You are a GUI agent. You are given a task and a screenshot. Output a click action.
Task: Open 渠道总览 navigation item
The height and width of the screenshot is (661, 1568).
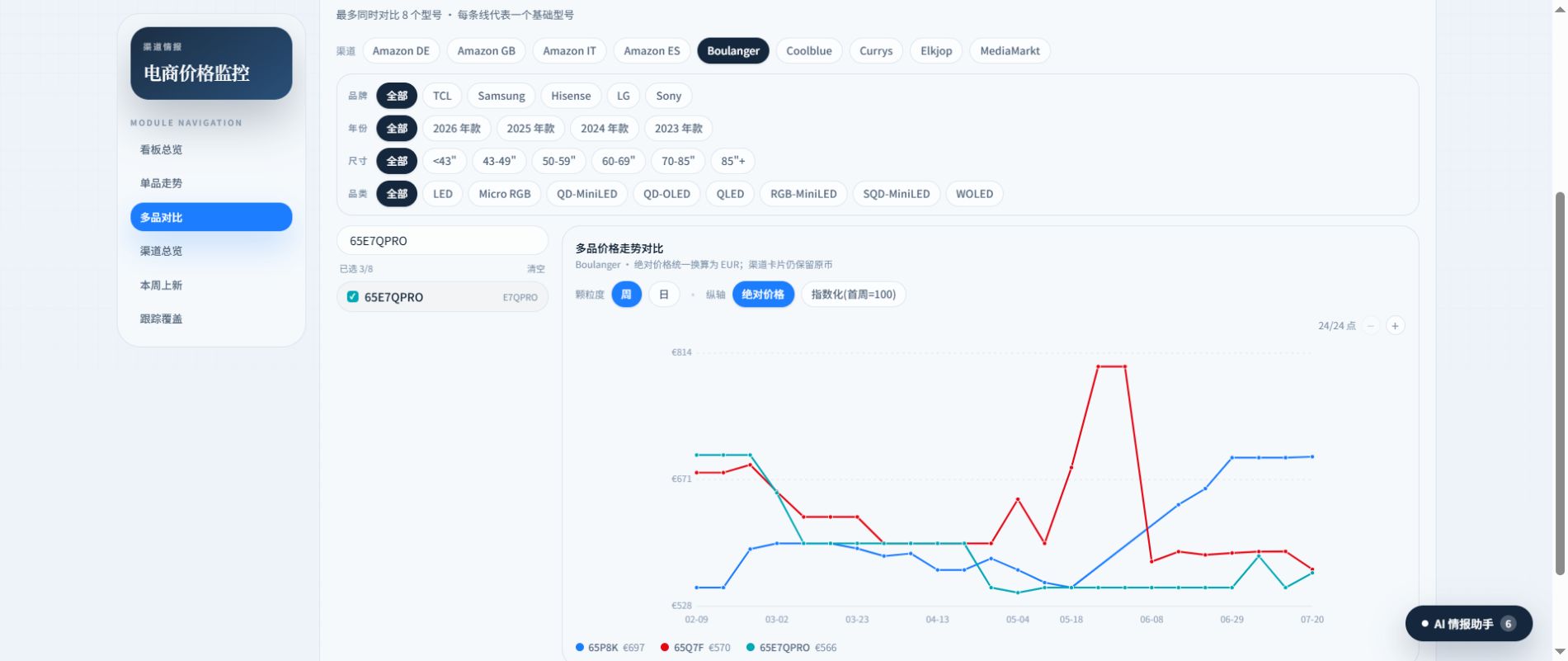click(211, 251)
